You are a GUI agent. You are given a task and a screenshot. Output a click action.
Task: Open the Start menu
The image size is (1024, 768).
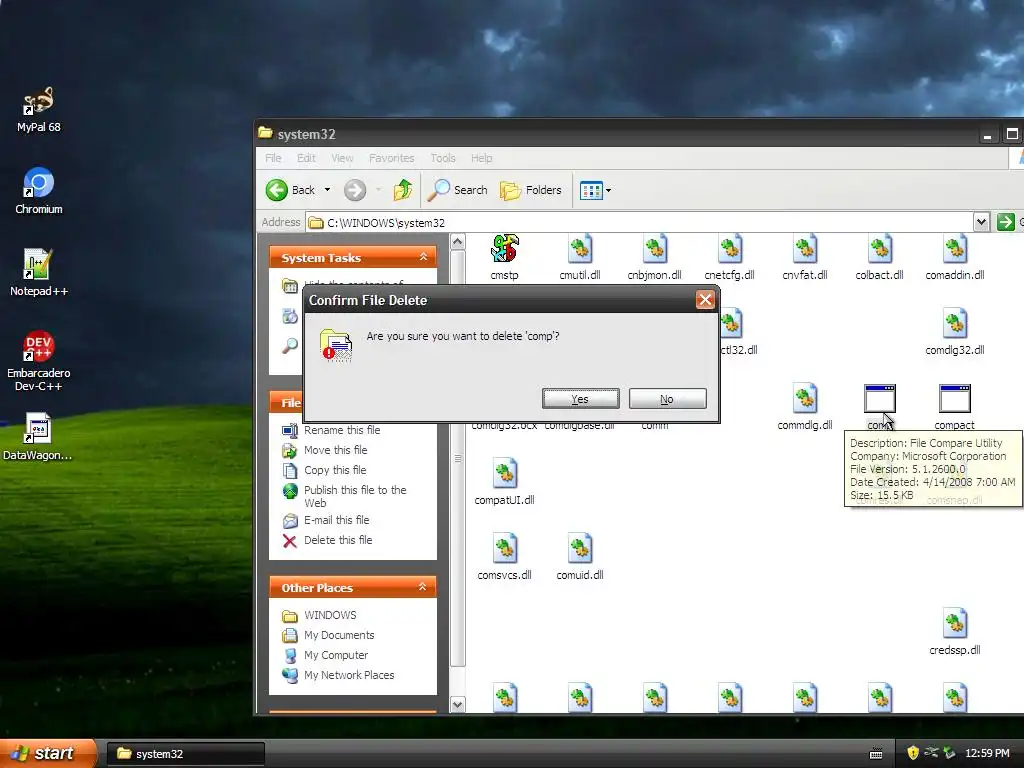pyautogui.click(x=47, y=753)
